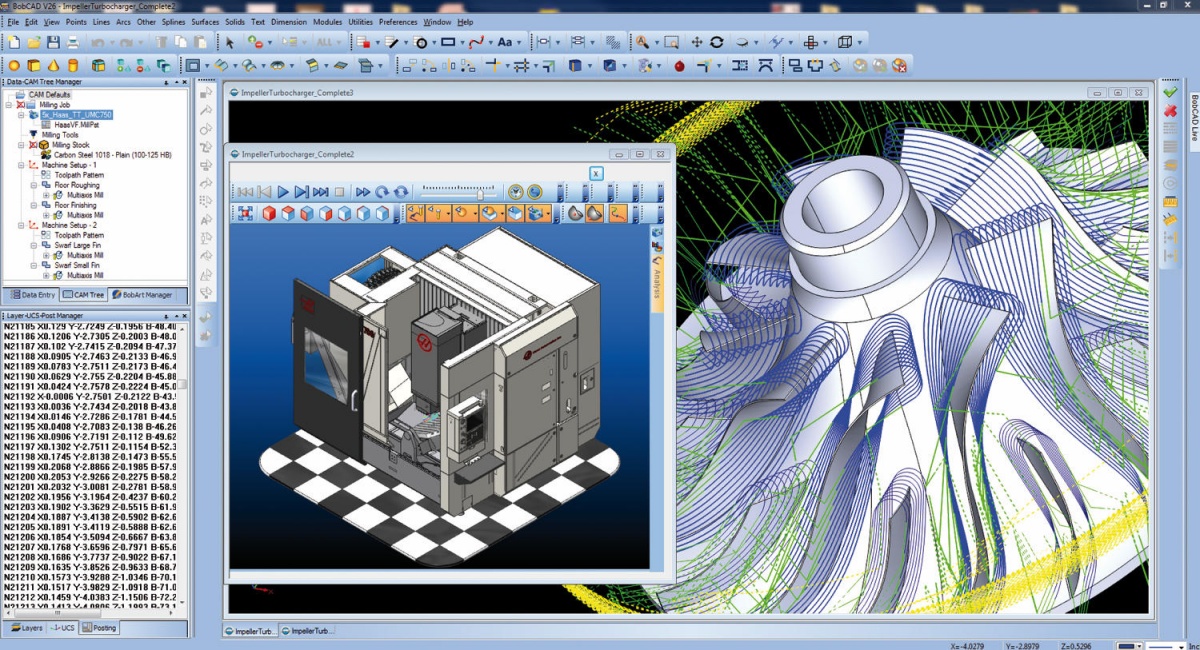1200x650 pixels.
Task: Toggle the orange stock display button
Action: 492,213
